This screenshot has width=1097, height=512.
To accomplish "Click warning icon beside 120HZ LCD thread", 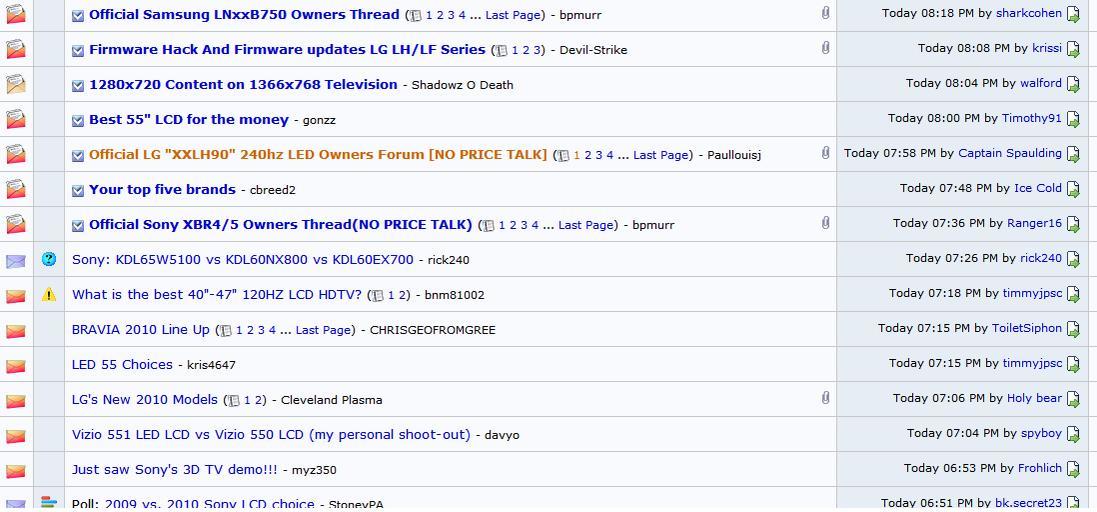I will [x=48, y=294].
